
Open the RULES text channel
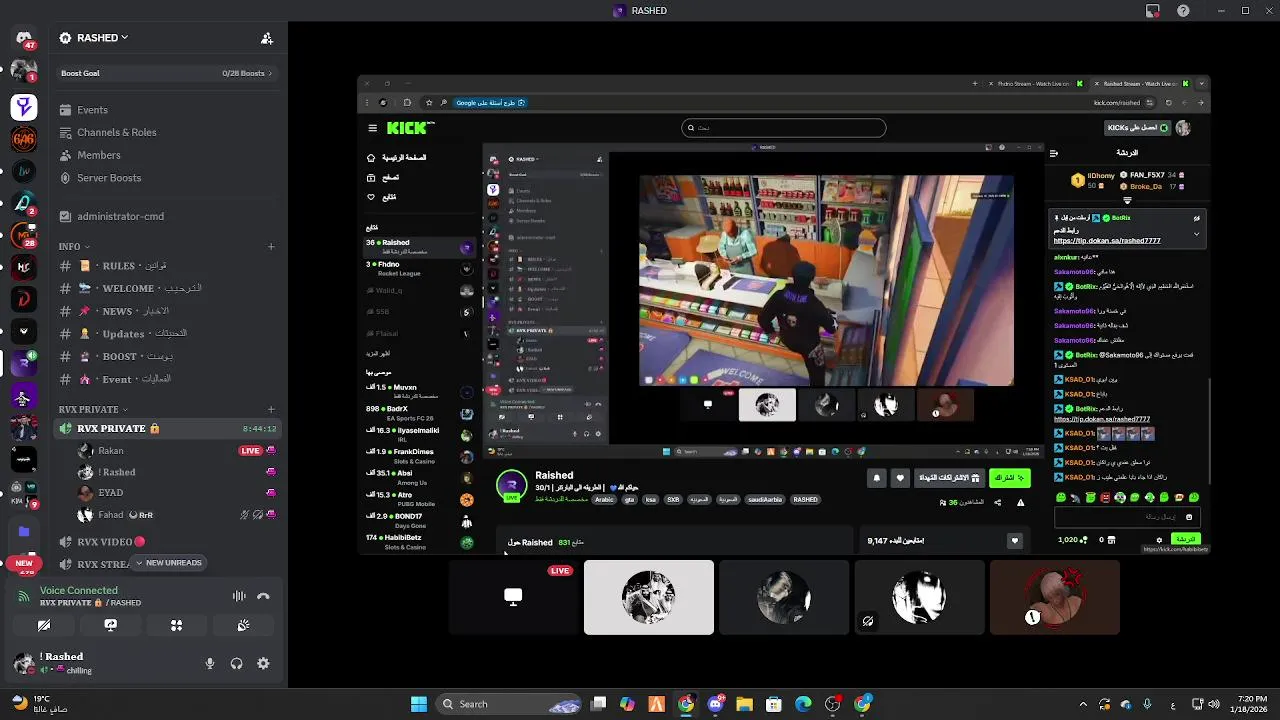pos(167,266)
